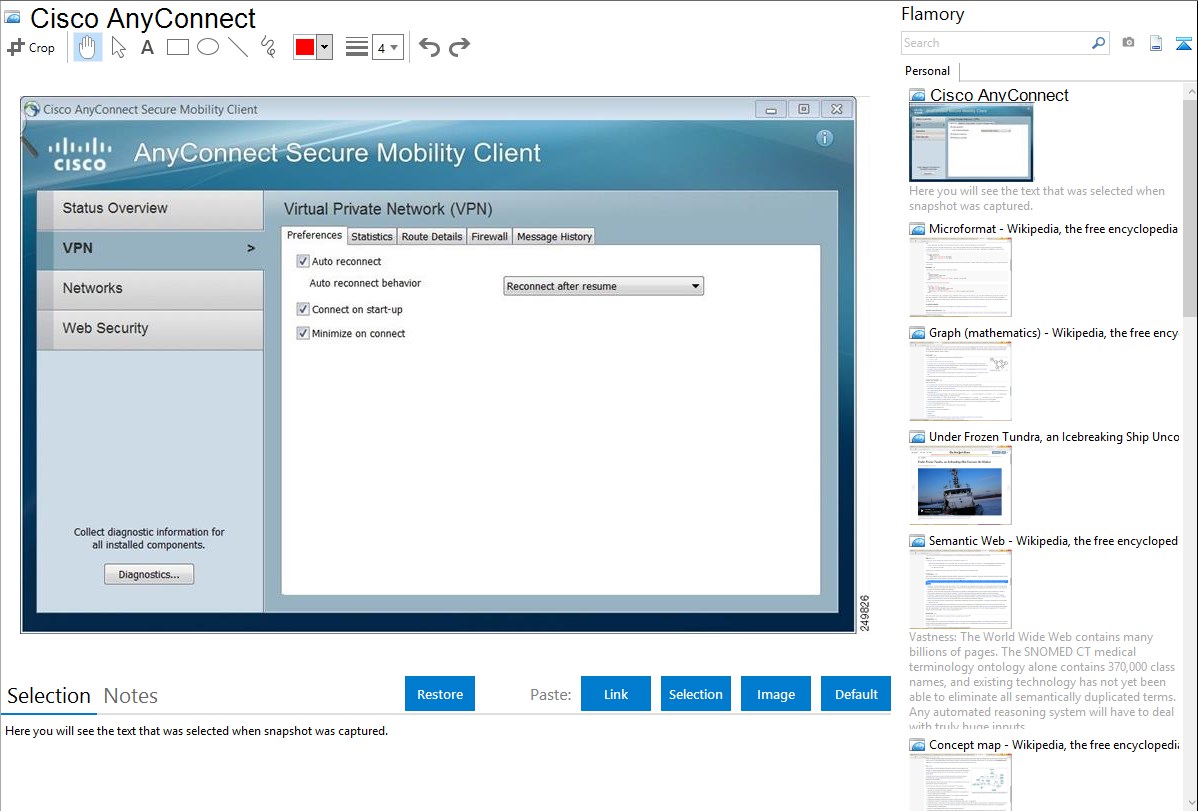
Task: Click the camera capture icon
Action: 1128,43
